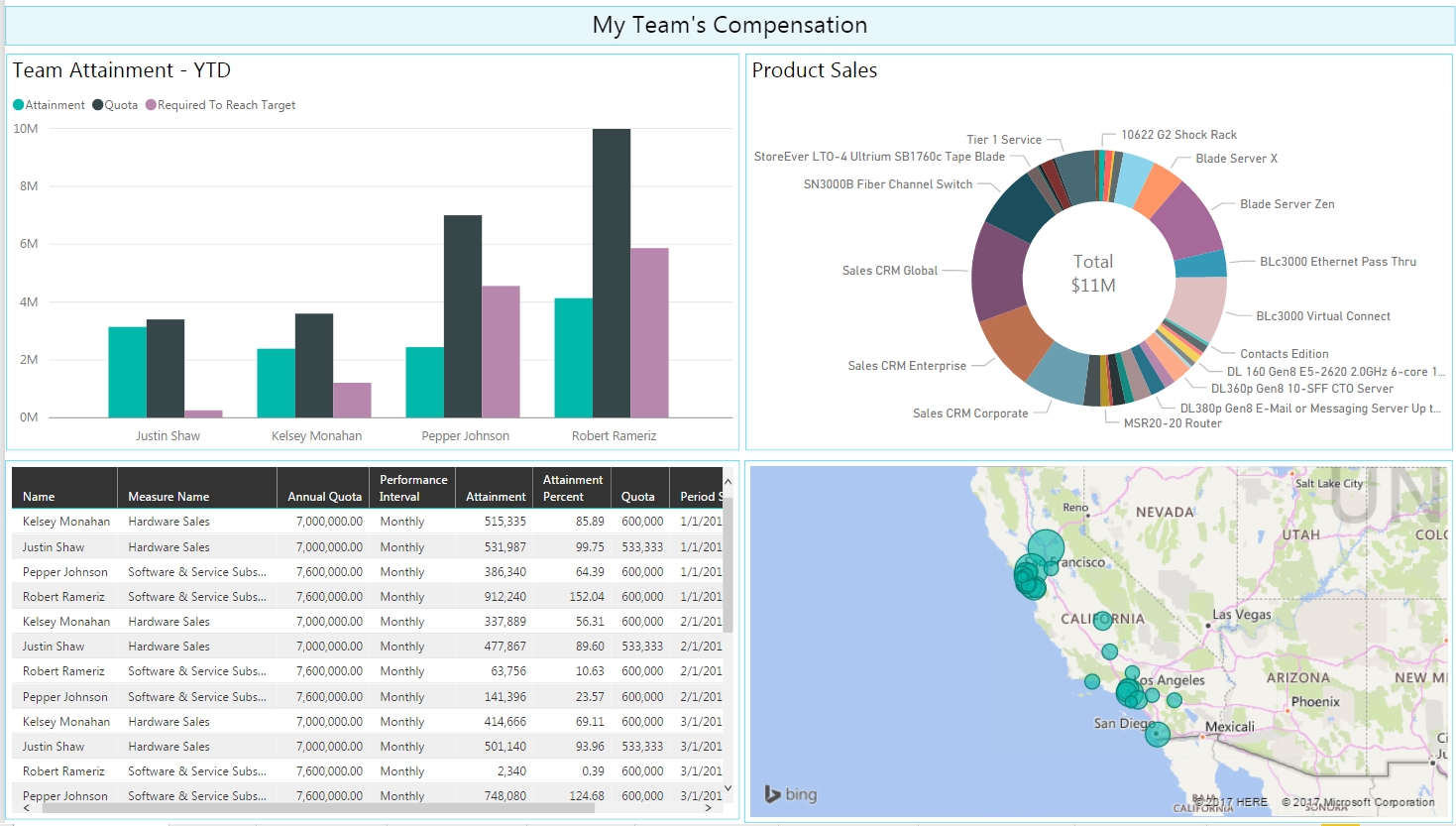Select Kelsey Monahan's Quota bar
1456x826 pixels.
pyautogui.click(x=314, y=366)
